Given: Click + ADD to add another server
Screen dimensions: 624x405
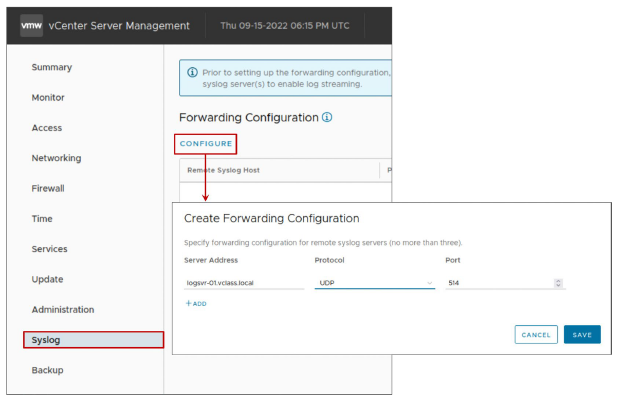Looking at the screenshot, I should [x=196, y=303].
